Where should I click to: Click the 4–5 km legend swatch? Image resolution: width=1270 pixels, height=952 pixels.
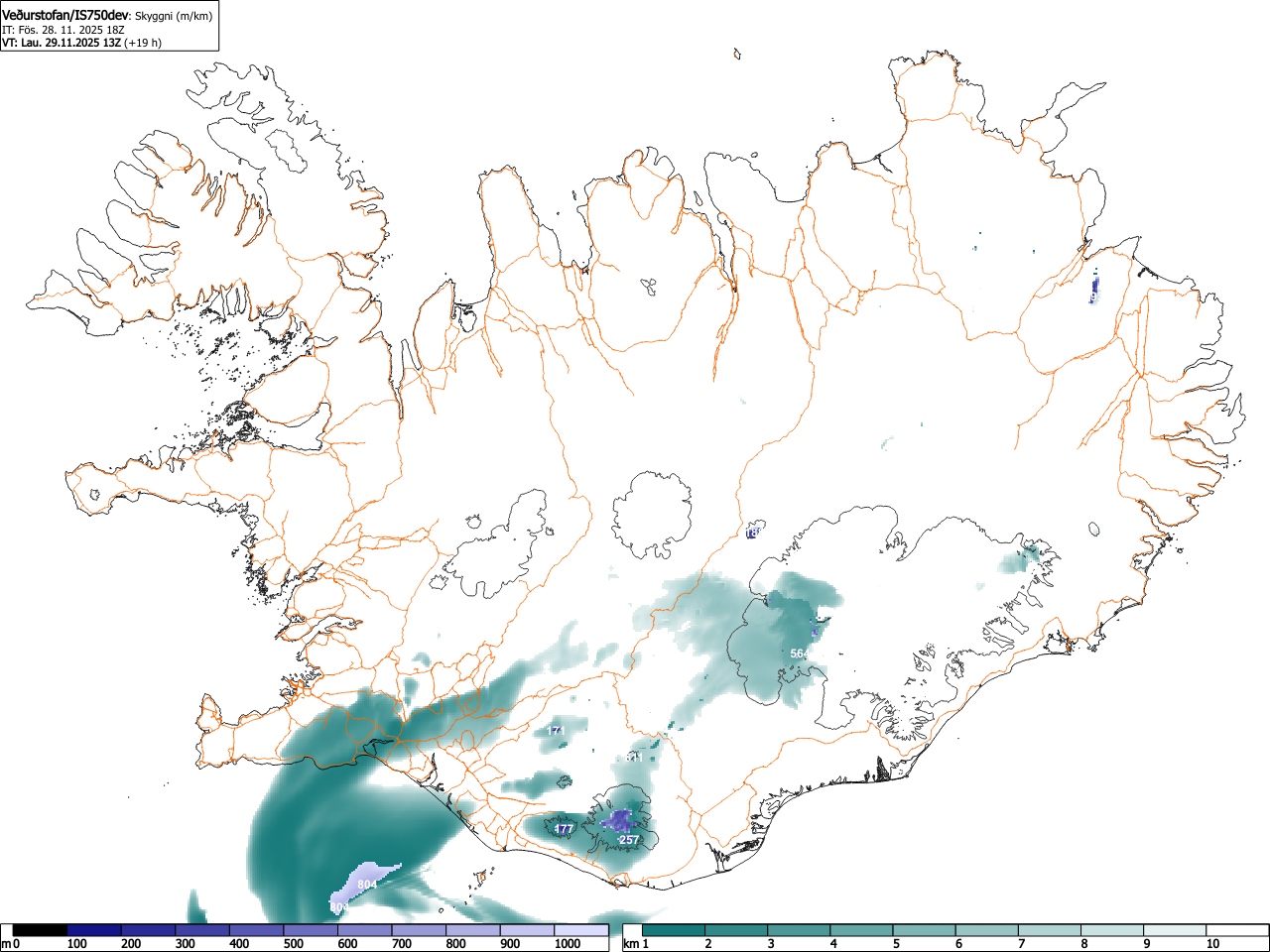point(862,930)
